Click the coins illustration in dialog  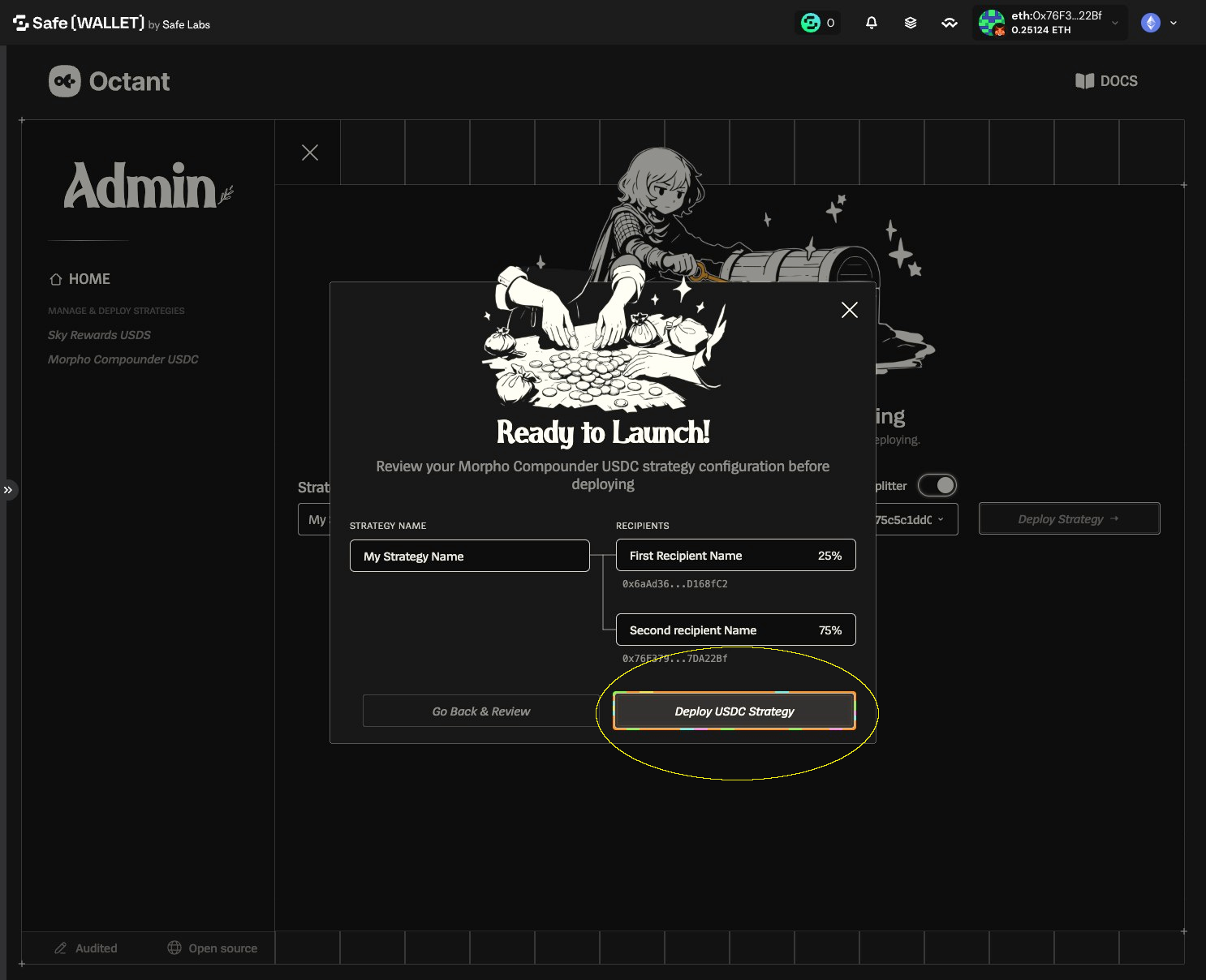click(603, 337)
